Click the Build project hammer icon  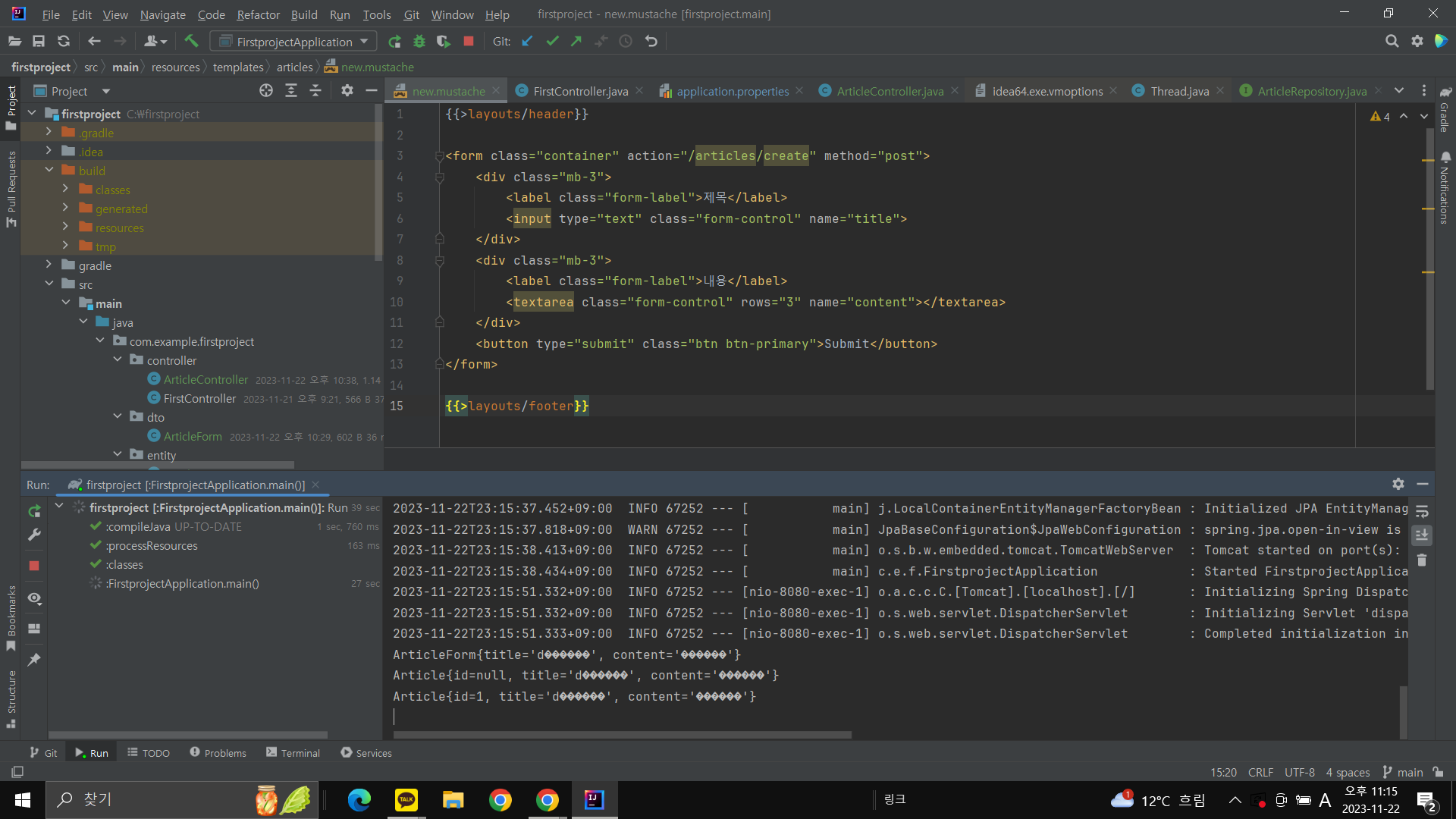[191, 41]
